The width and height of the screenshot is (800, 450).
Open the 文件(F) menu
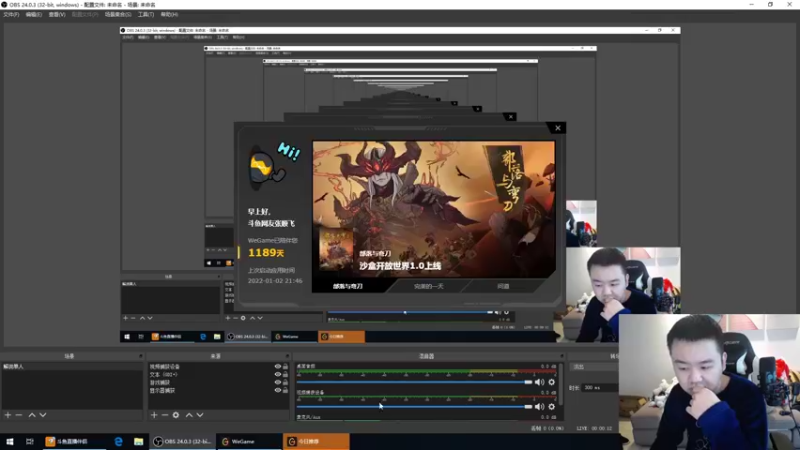coord(11,14)
